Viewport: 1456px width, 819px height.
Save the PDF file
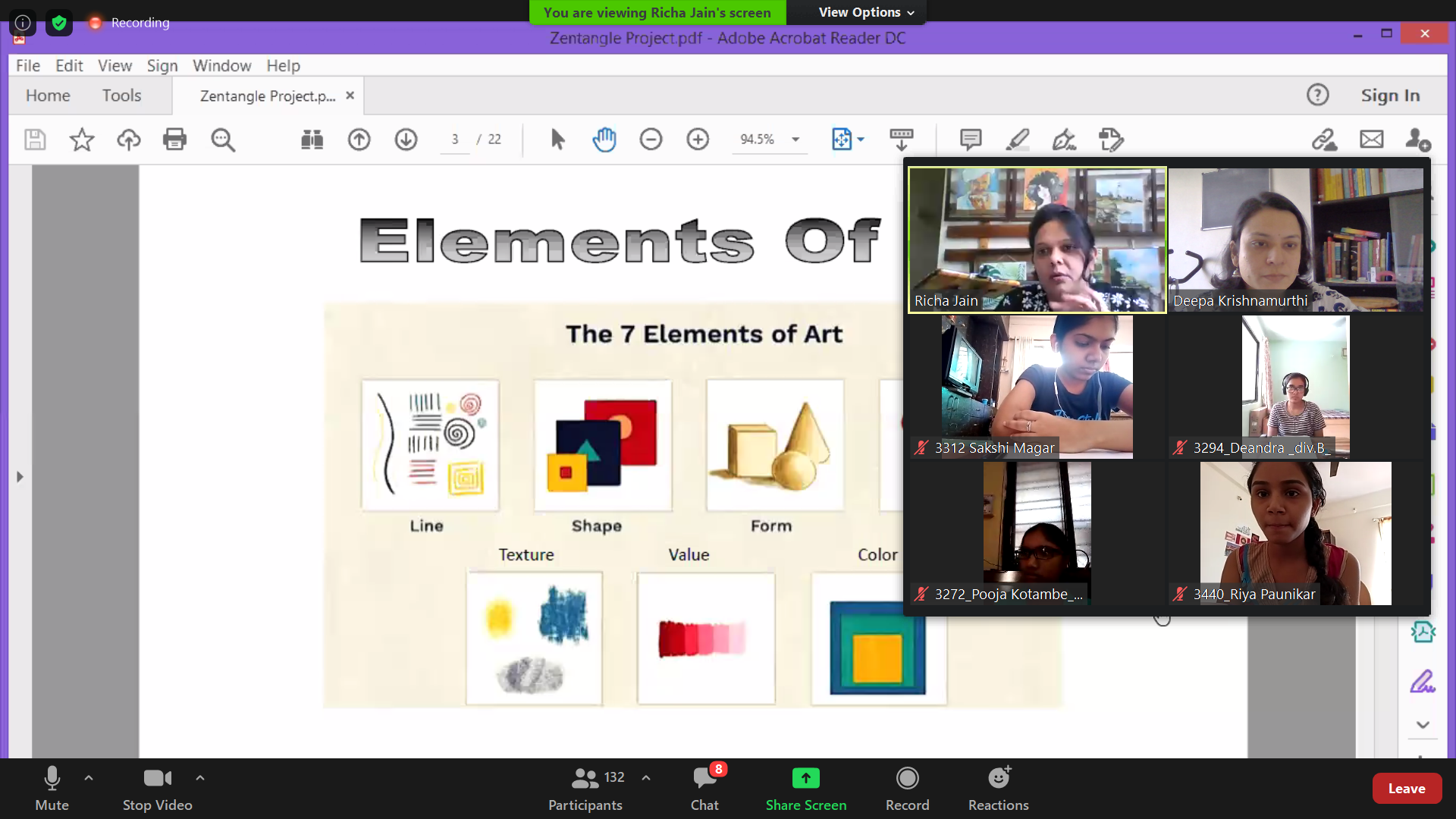tap(34, 140)
